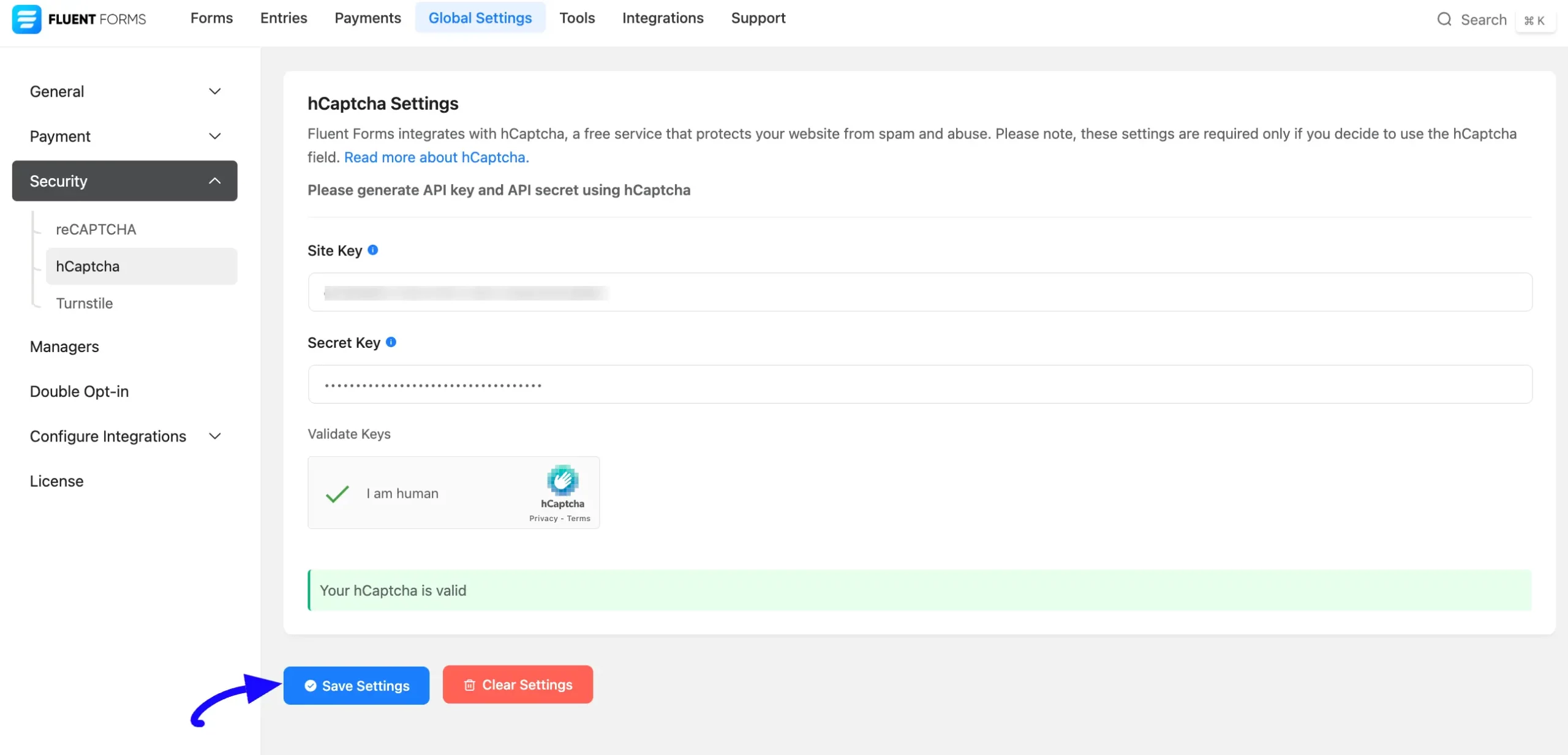Click the General sidebar label
1568x755 pixels.
click(x=57, y=91)
